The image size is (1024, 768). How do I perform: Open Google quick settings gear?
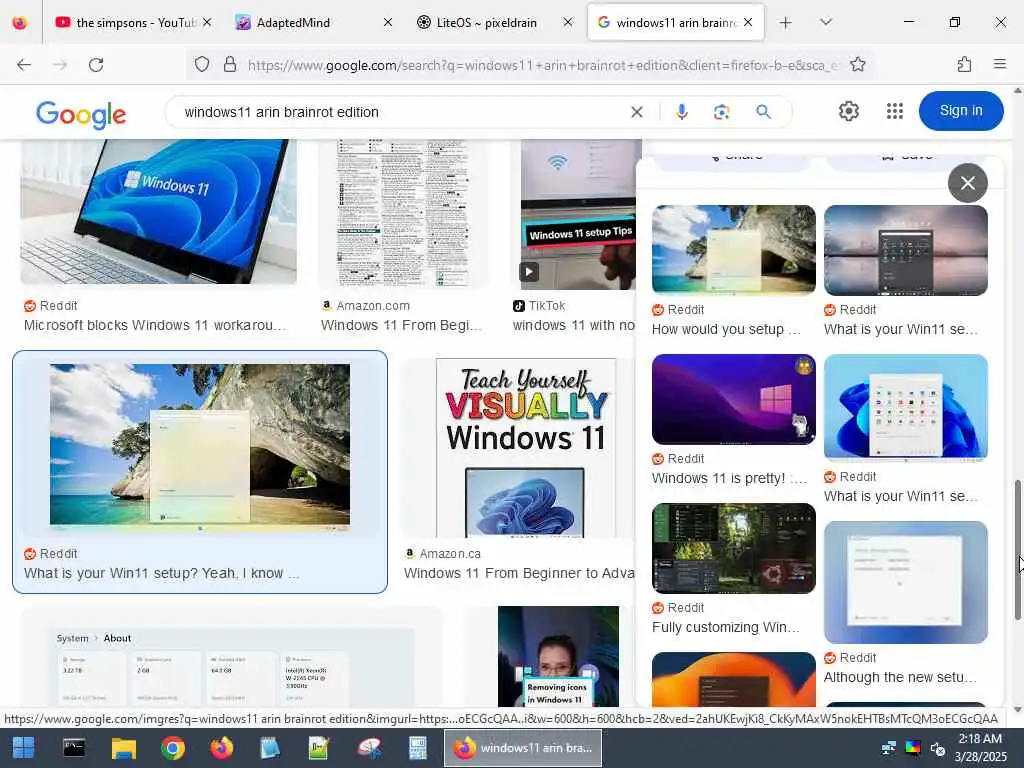point(848,111)
